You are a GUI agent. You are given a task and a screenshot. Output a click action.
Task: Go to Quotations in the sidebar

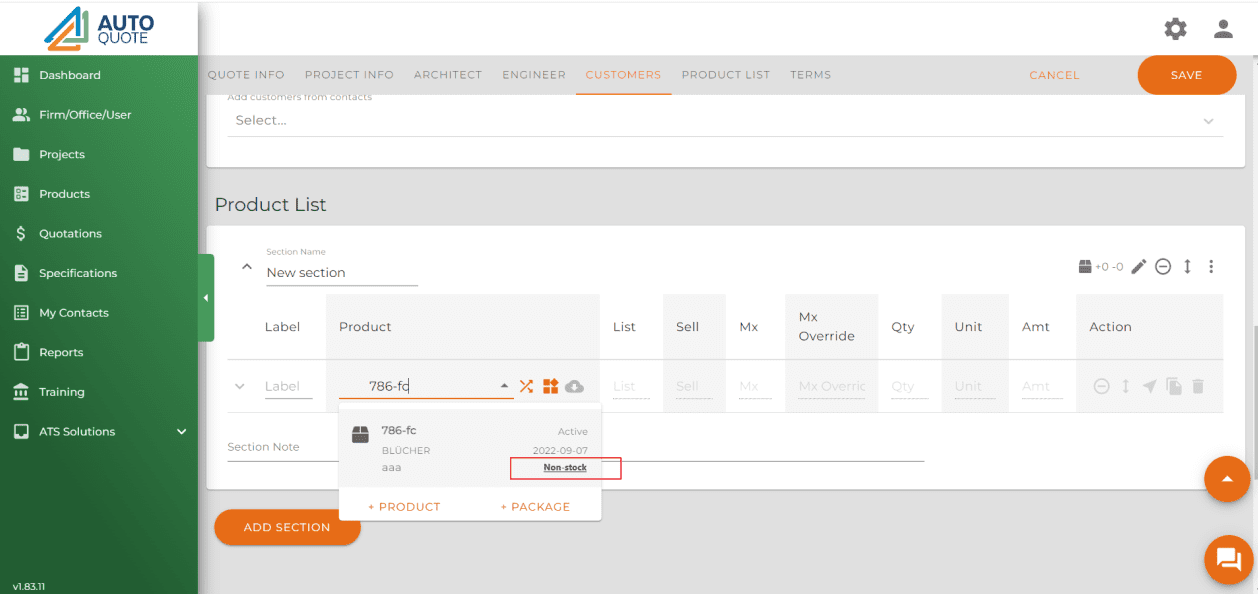tap(70, 234)
